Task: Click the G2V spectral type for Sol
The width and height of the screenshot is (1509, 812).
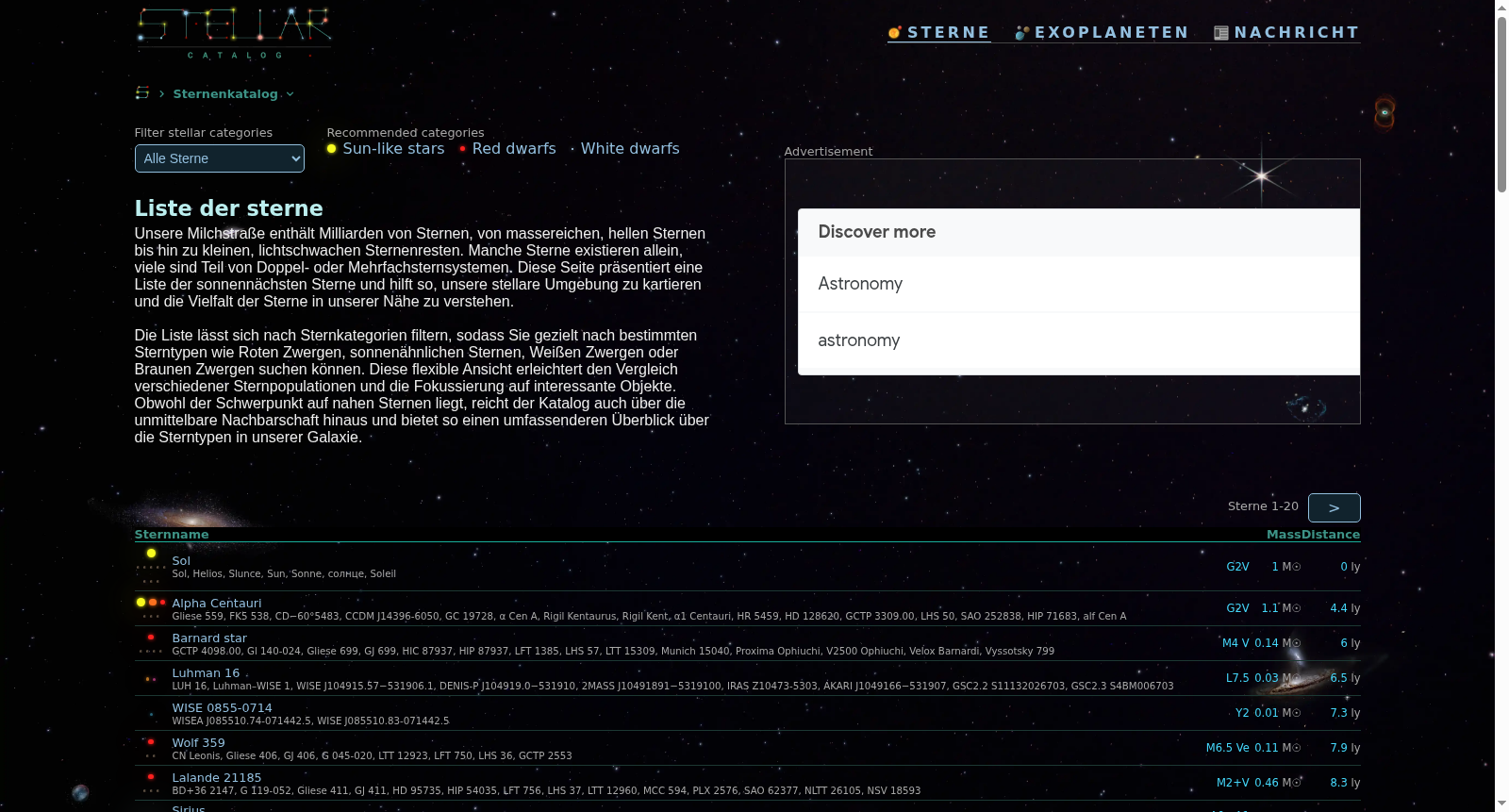Action: tap(1237, 567)
